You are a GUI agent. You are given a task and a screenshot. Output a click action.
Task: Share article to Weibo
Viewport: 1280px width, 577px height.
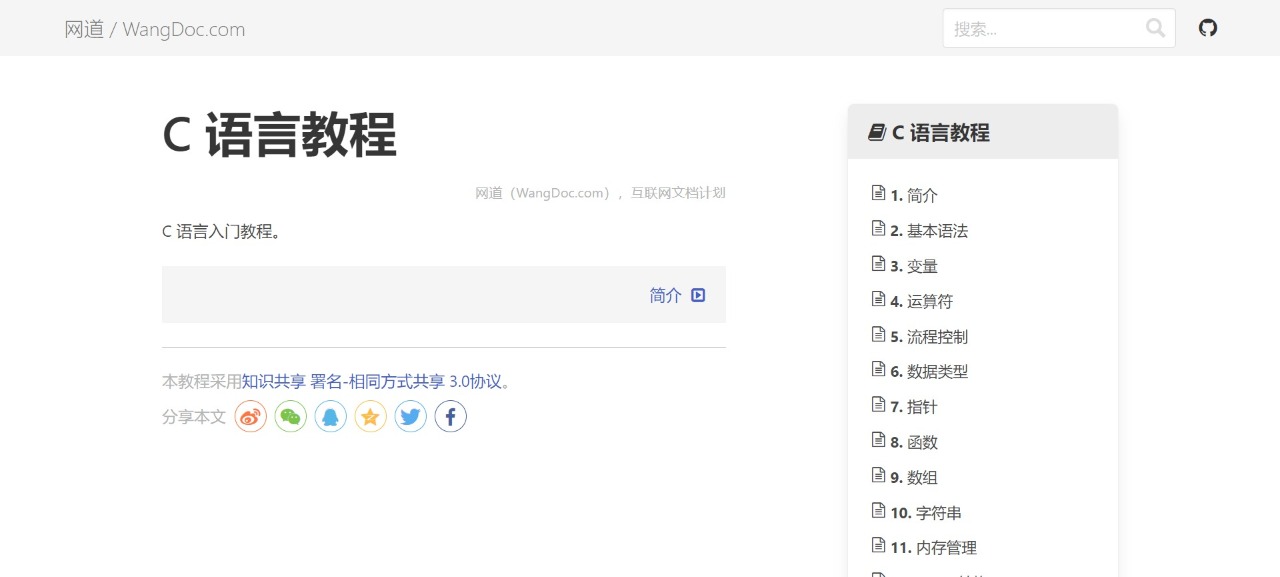pos(250,416)
